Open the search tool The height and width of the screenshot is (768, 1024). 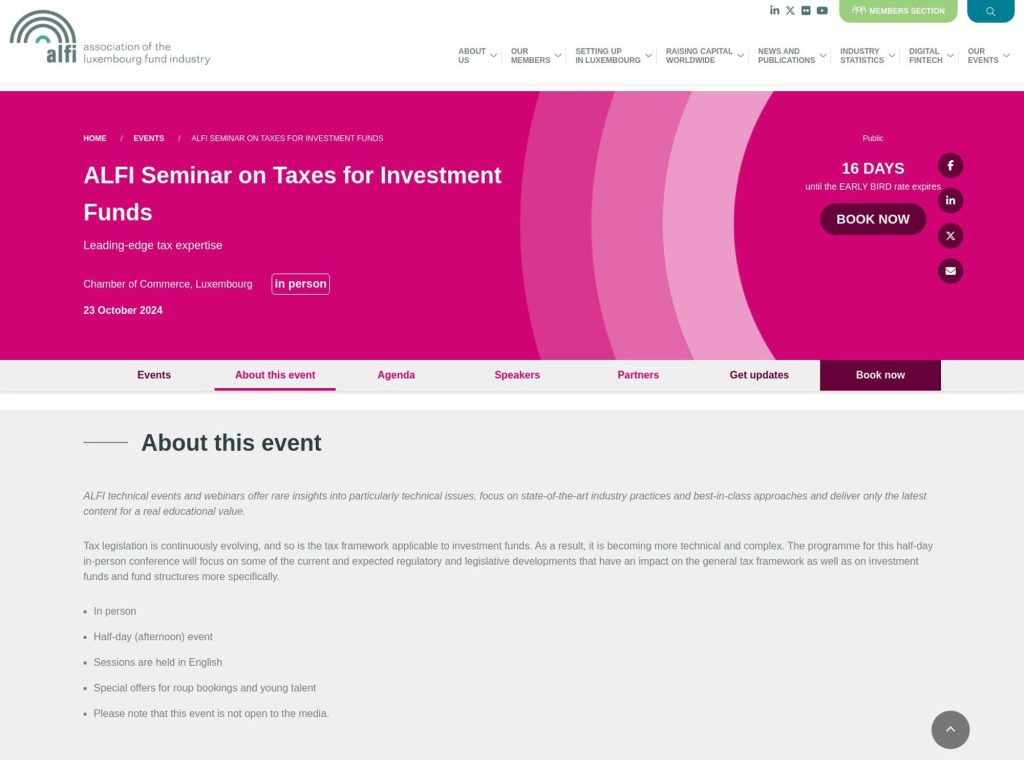coord(990,10)
